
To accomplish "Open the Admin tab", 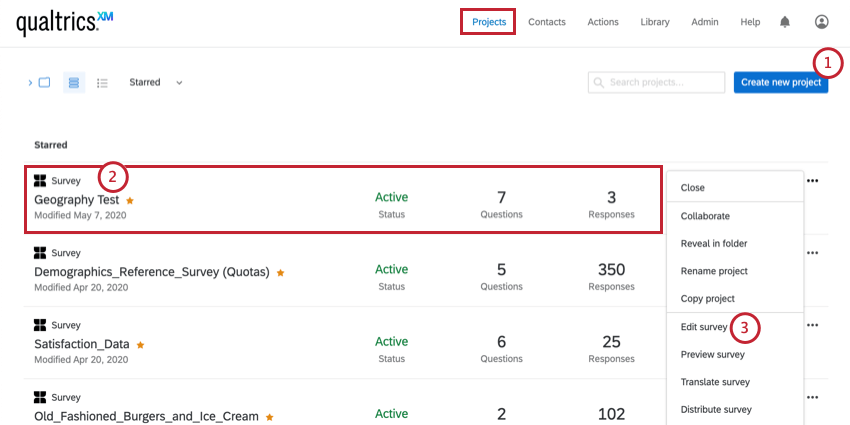I will (x=705, y=22).
